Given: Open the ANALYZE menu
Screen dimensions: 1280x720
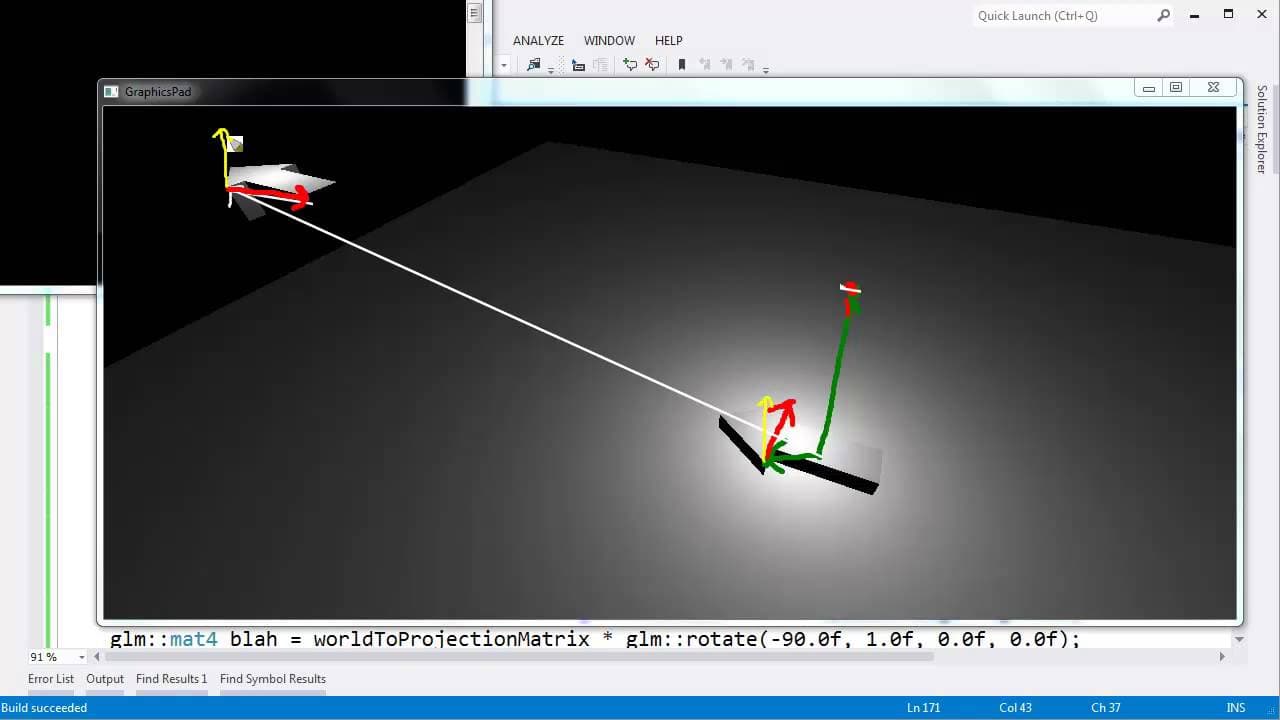Looking at the screenshot, I should (x=538, y=41).
